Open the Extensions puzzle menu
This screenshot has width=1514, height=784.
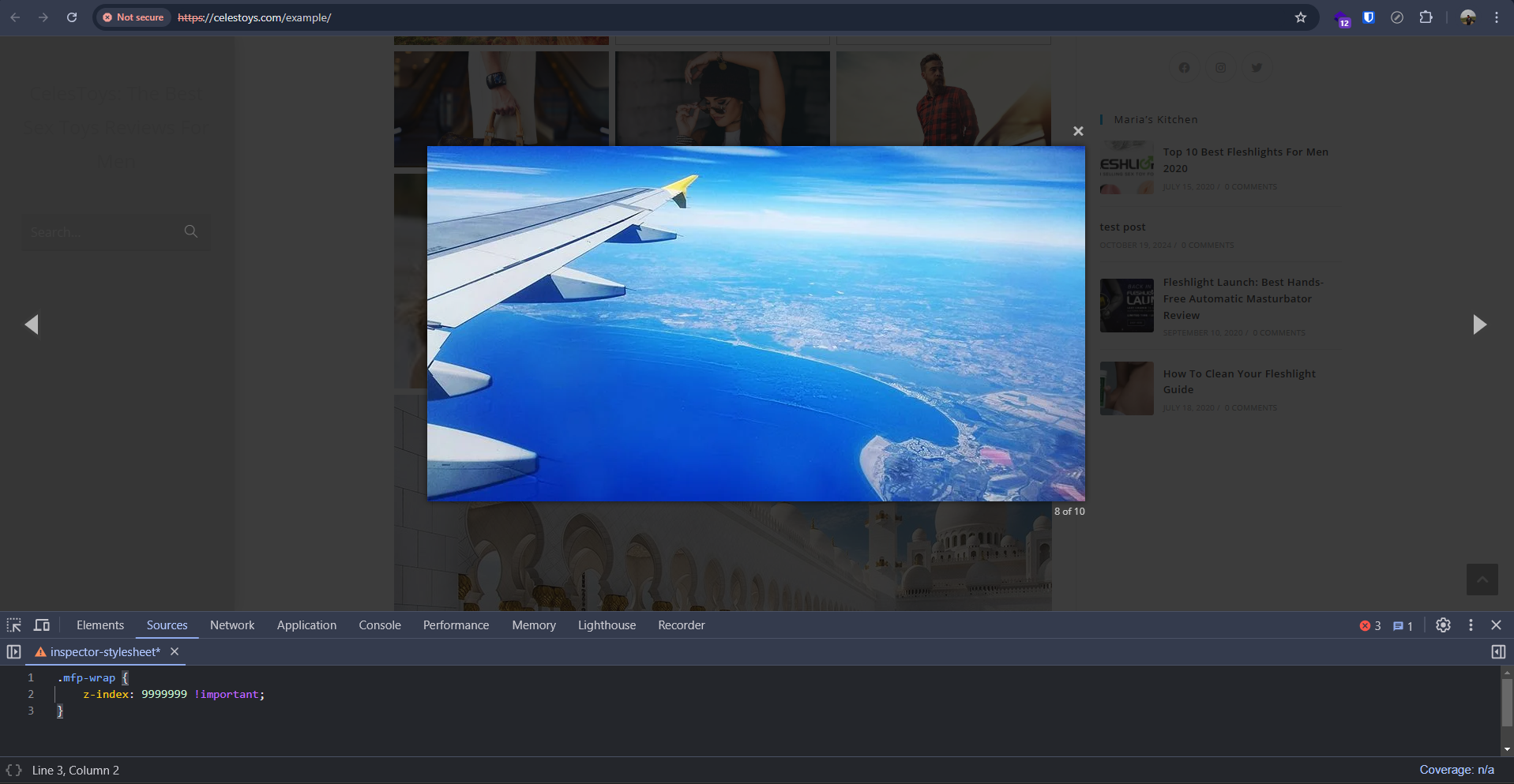(x=1426, y=17)
